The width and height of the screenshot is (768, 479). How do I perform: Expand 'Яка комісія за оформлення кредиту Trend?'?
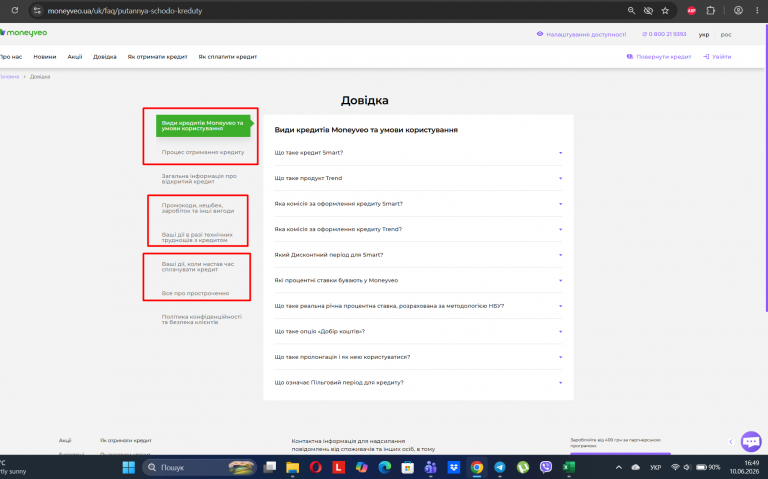(418, 229)
